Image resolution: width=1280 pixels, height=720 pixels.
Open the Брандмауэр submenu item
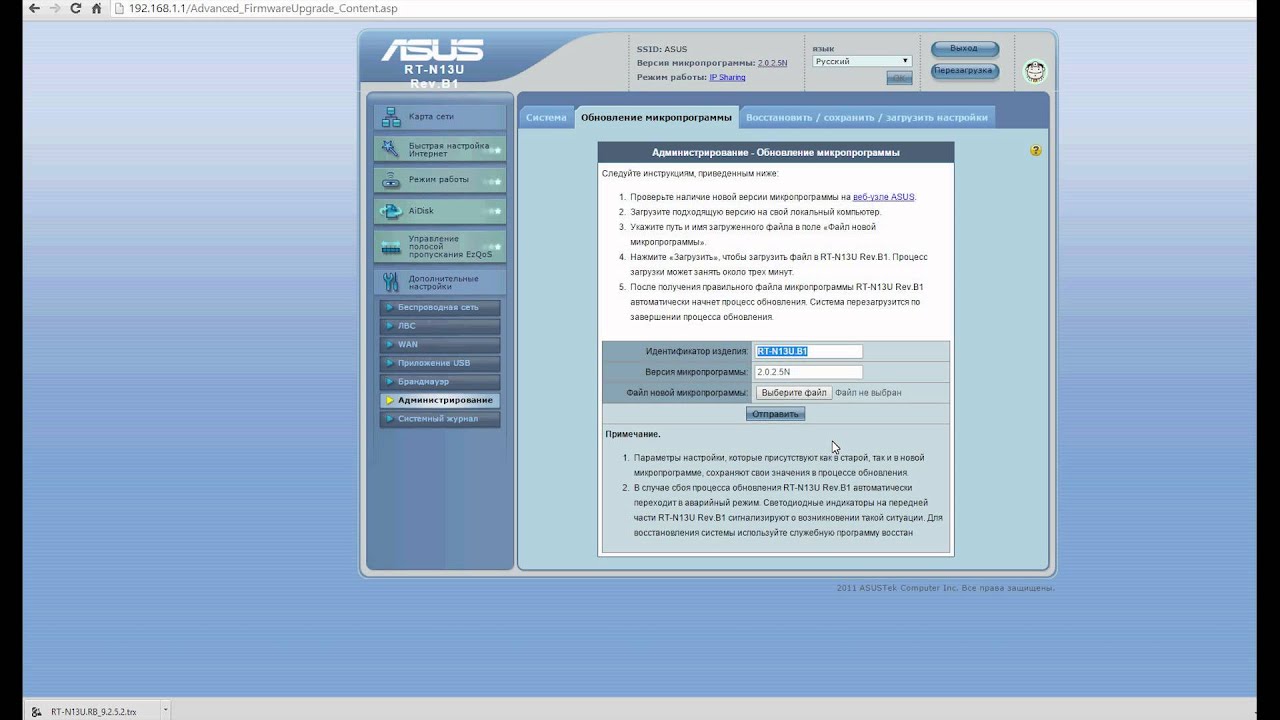click(439, 382)
